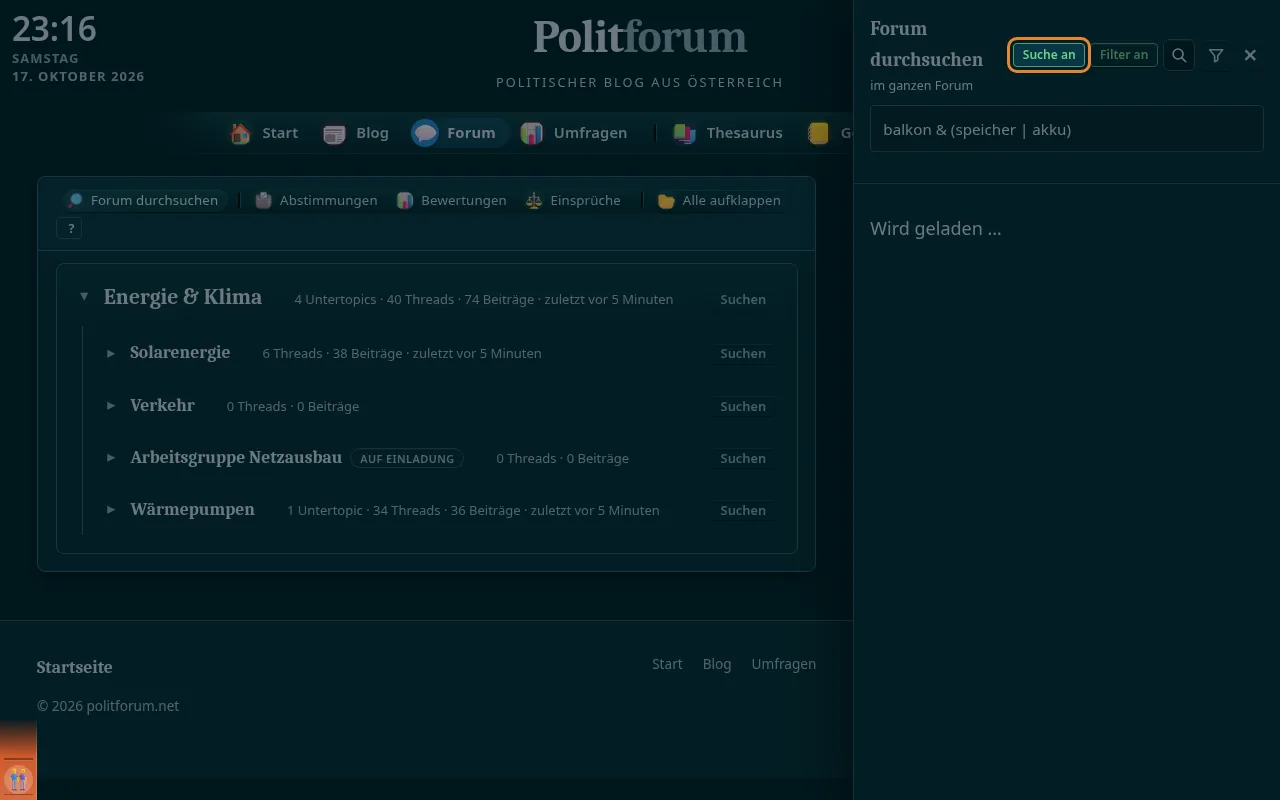This screenshot has height=800, width=1280.
Task: Click 'Forum durchsuchen' toolbar button
Action: point(143,200)
